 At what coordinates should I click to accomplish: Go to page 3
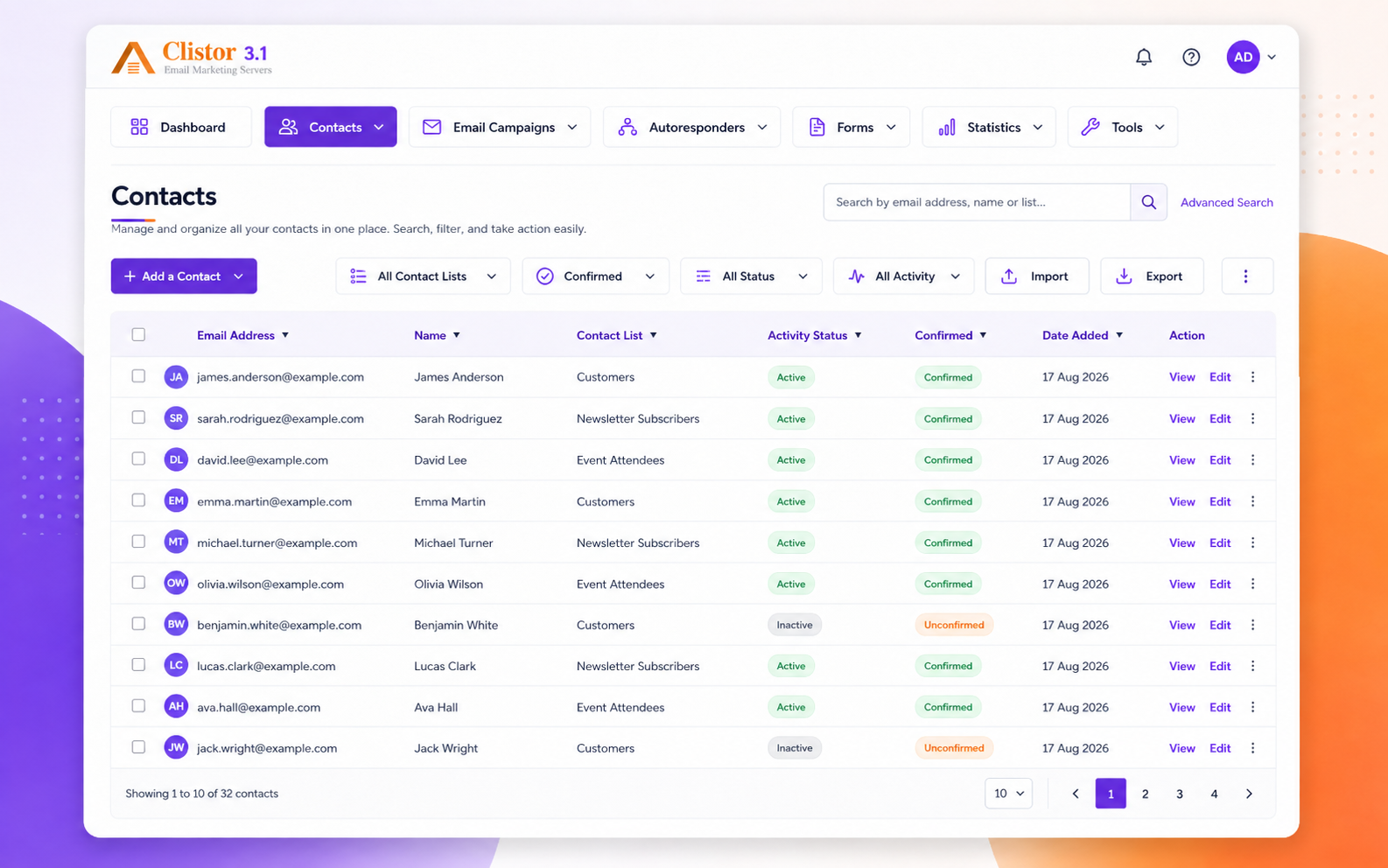[x=1179, y=794]
